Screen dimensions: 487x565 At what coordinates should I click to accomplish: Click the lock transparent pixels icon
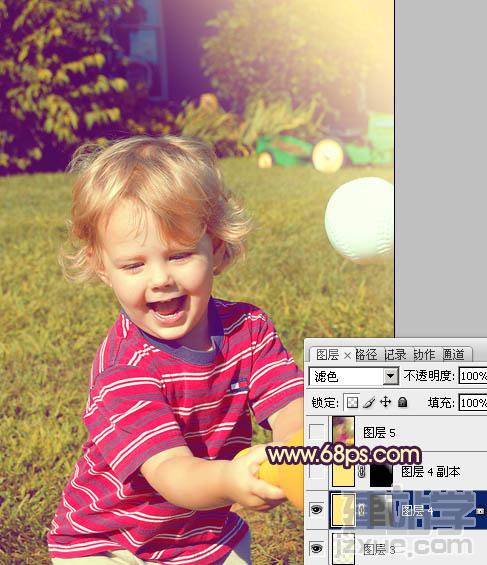(352, 402)
